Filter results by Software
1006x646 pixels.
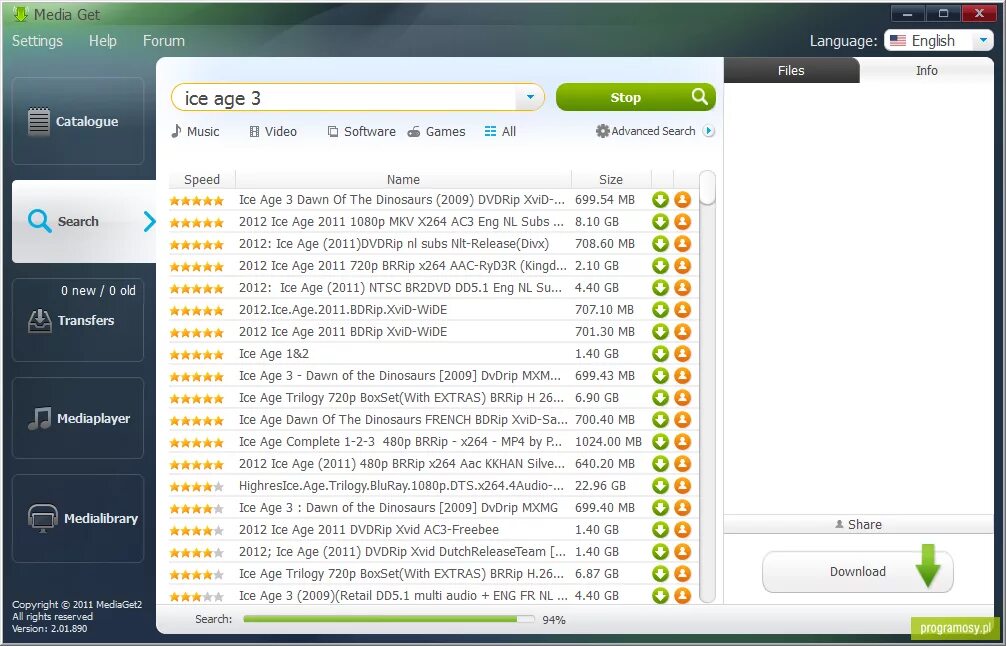pos(362,132)
